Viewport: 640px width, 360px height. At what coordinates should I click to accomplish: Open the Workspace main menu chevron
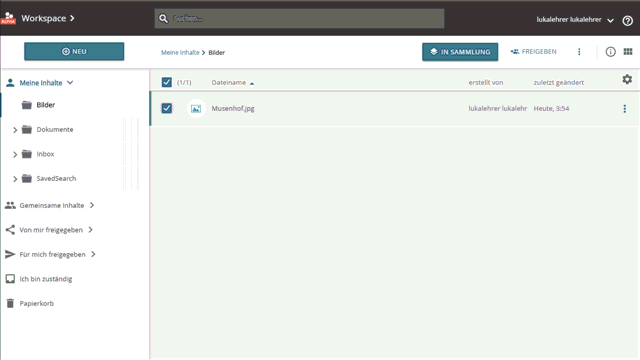point(72,18)
